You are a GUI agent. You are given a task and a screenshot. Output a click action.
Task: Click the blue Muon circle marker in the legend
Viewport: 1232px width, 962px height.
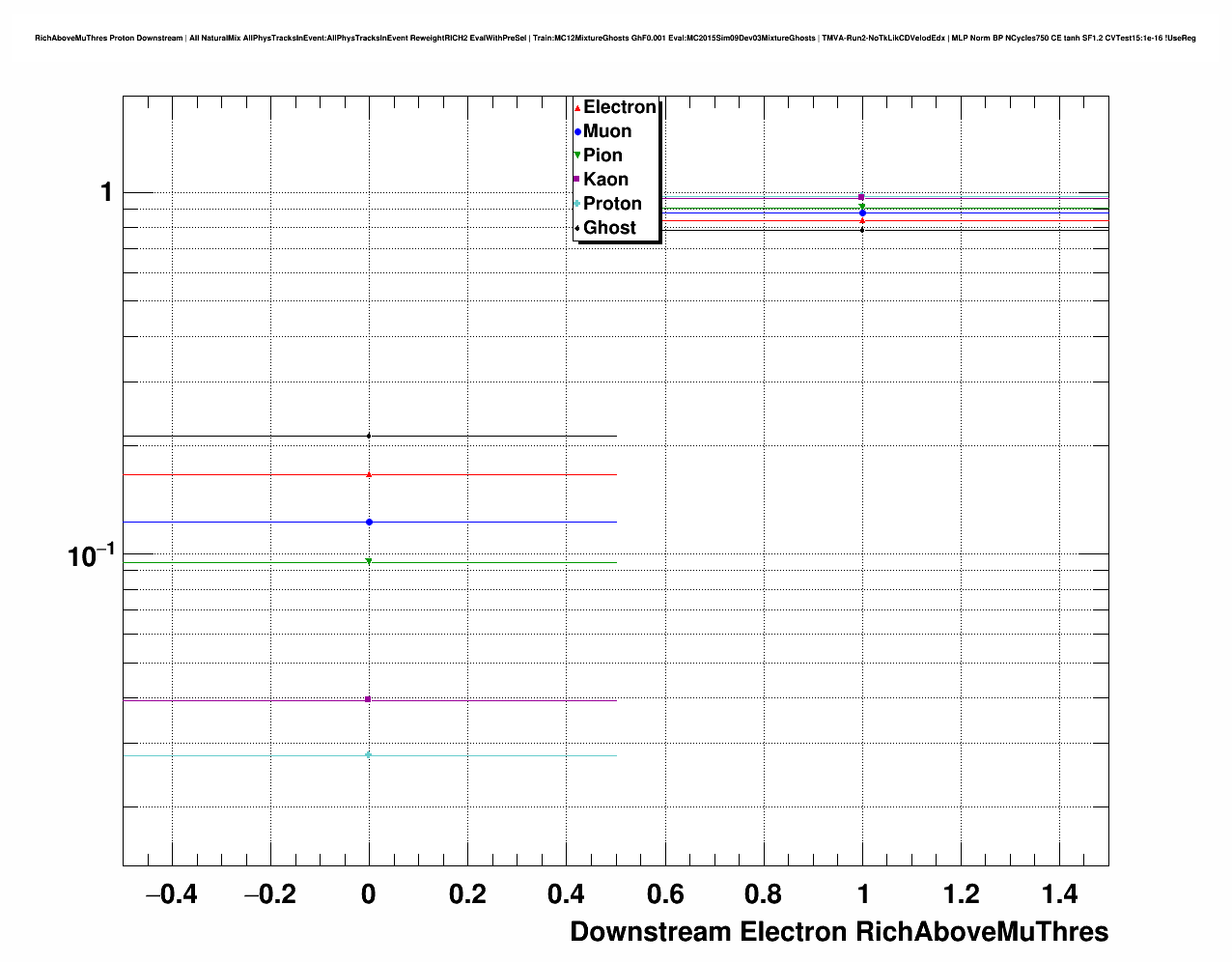point(577,131)
